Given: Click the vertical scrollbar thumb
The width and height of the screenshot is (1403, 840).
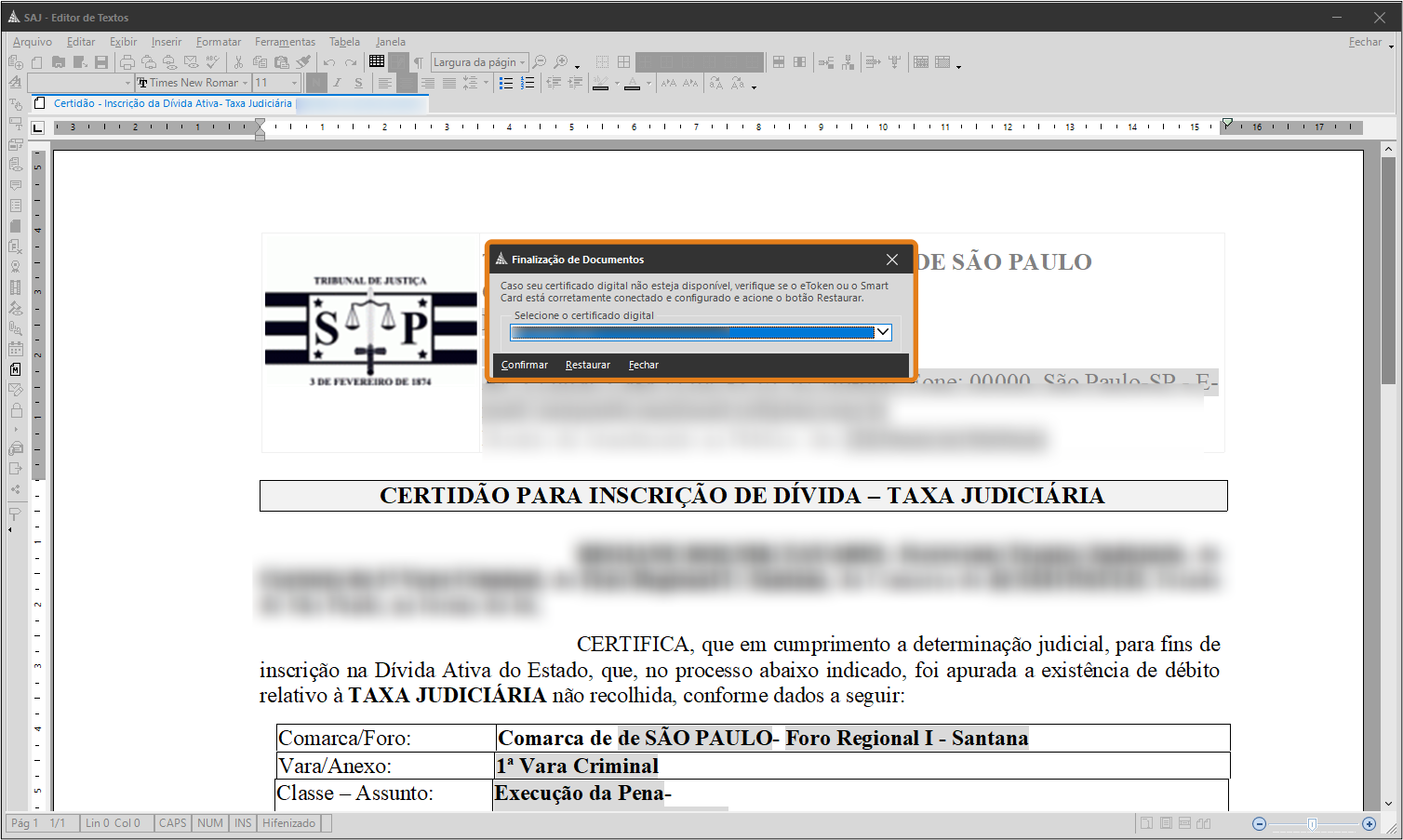Looking at the screenshot, I should pyautogui.click(x=1388, y=270).
